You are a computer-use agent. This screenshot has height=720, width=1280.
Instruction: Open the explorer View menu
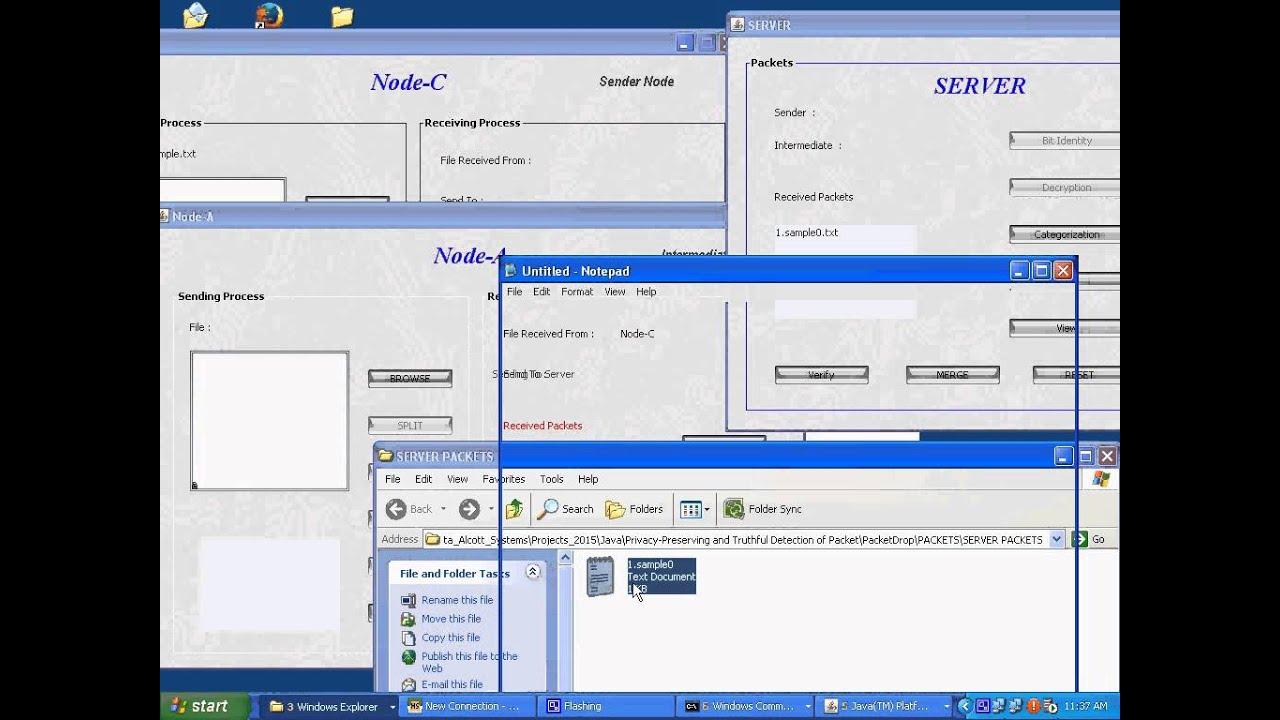457,479
